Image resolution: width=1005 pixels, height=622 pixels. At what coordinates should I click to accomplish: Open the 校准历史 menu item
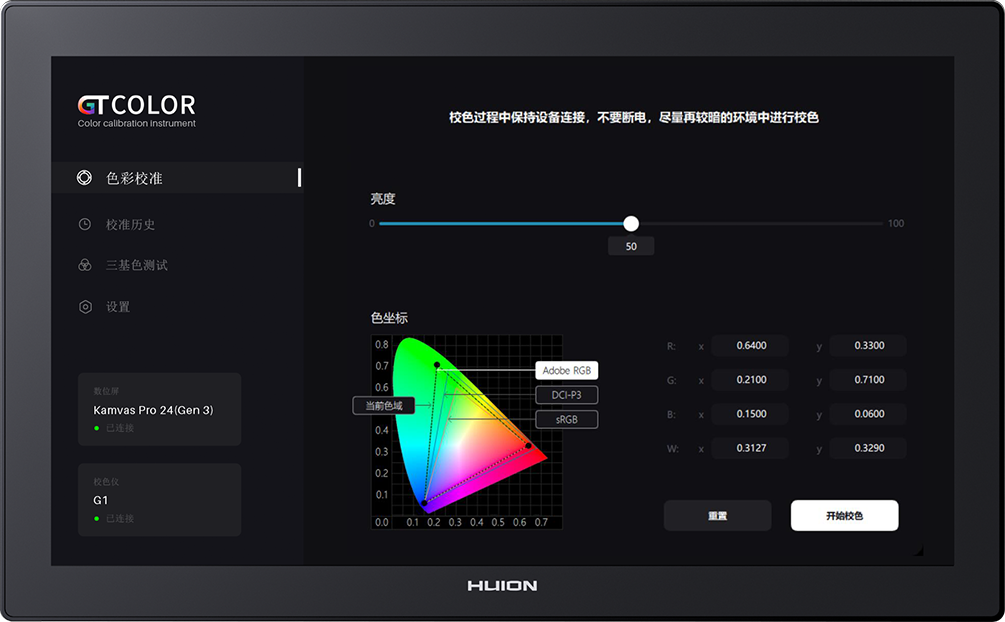pos(131,225)
